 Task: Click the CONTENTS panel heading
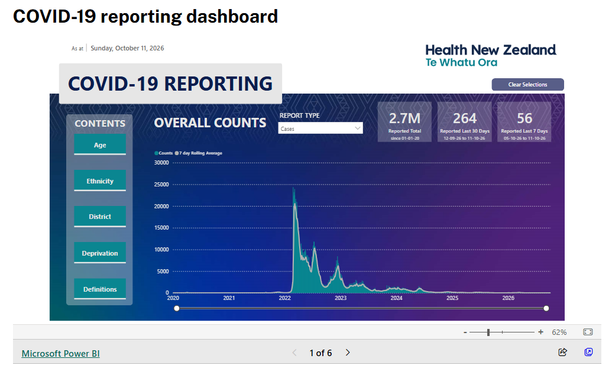100,123
